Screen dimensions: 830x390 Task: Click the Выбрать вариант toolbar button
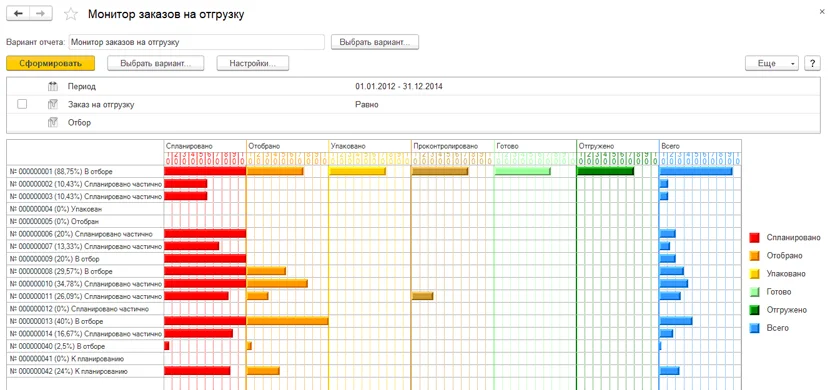155,63
